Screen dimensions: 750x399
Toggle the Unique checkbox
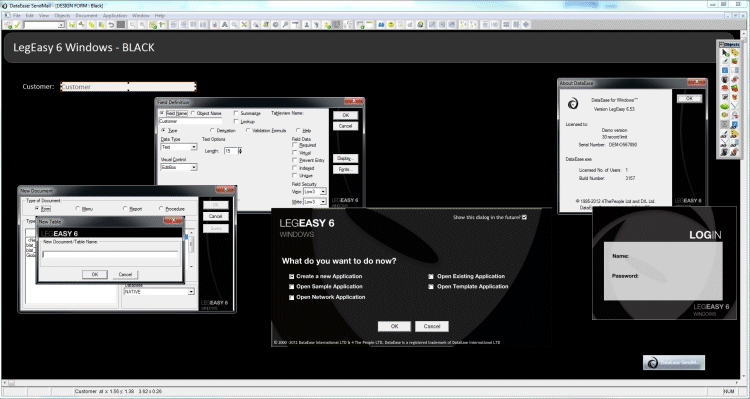pyautogui.click(x=295, y=176)
